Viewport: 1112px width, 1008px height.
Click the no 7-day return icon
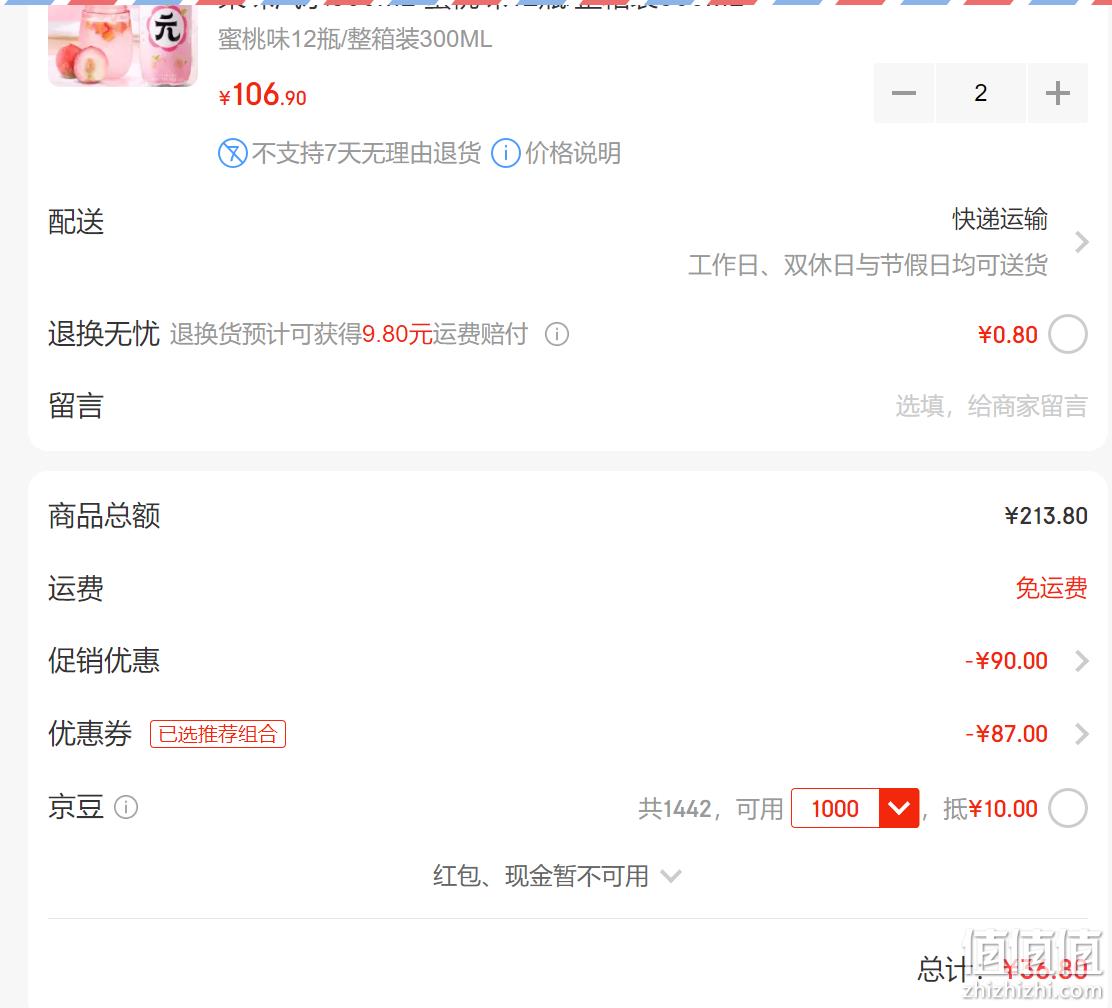(x=233, y=153)
